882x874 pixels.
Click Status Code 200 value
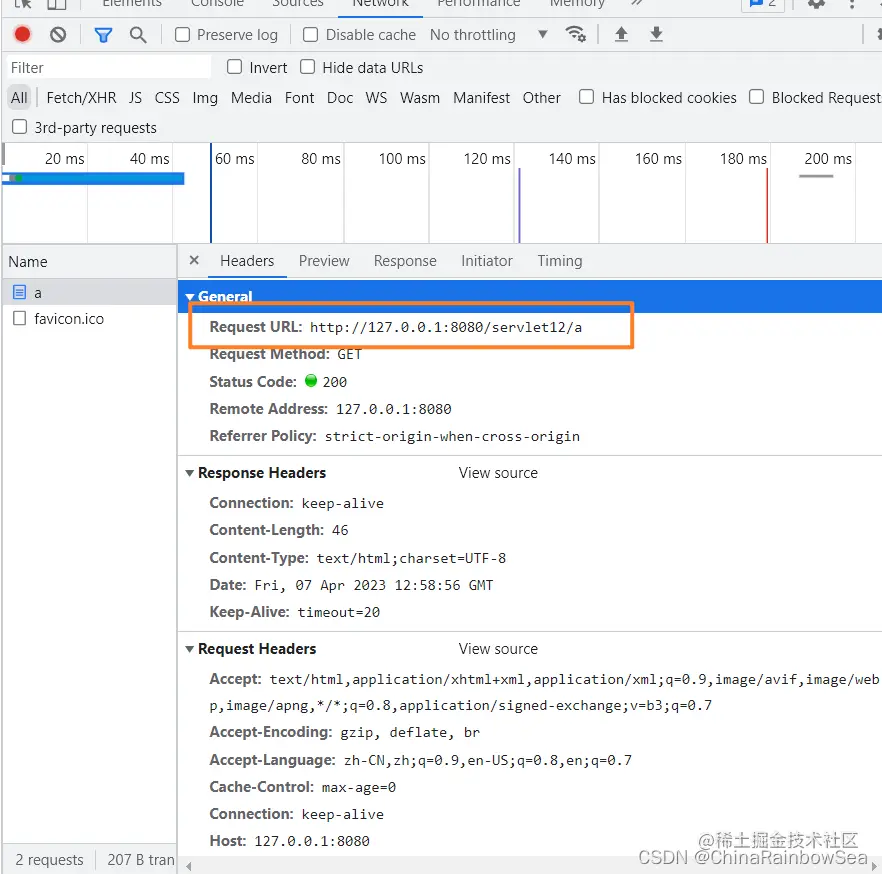coord(334,382)
